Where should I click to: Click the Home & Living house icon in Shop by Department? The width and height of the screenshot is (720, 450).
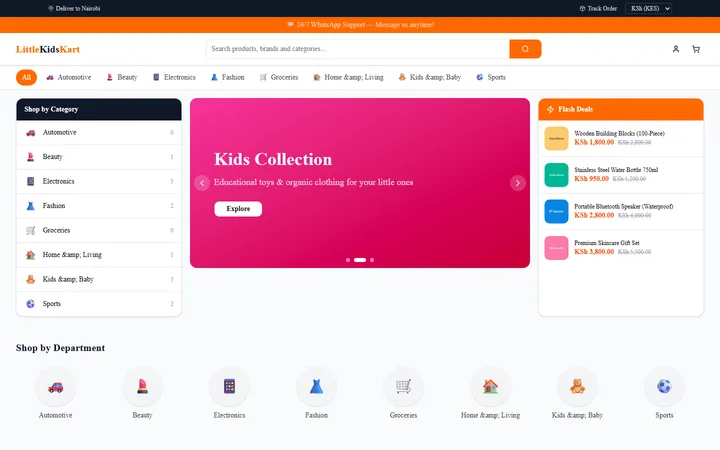490,387
